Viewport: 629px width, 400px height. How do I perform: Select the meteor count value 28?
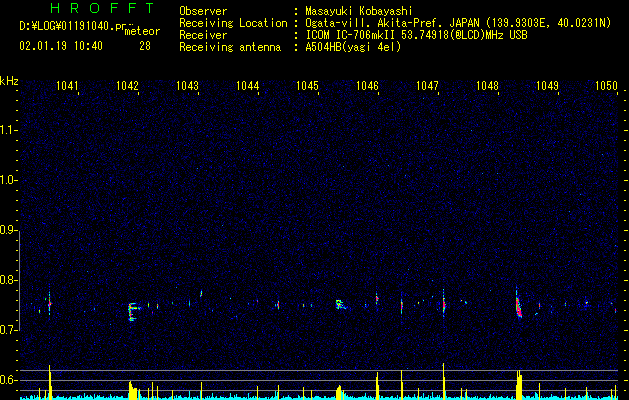click(145, 46)
